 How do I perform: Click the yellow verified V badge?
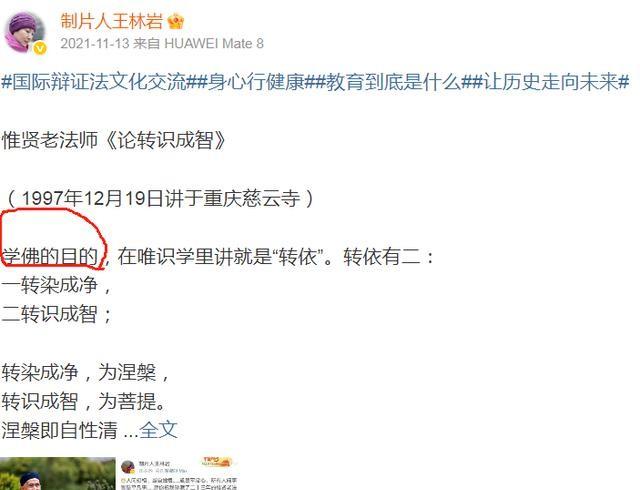tap(40, 48)
